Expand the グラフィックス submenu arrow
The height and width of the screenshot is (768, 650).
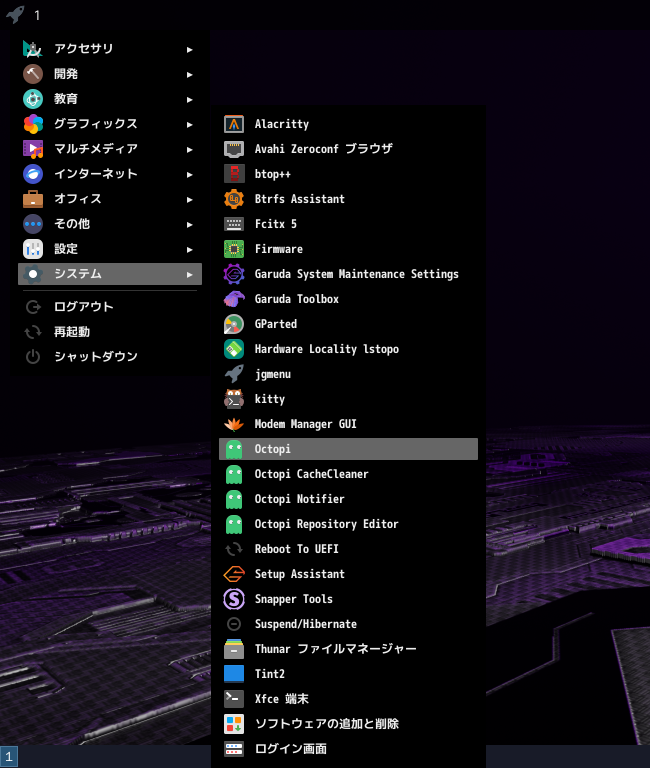point(190,124)
